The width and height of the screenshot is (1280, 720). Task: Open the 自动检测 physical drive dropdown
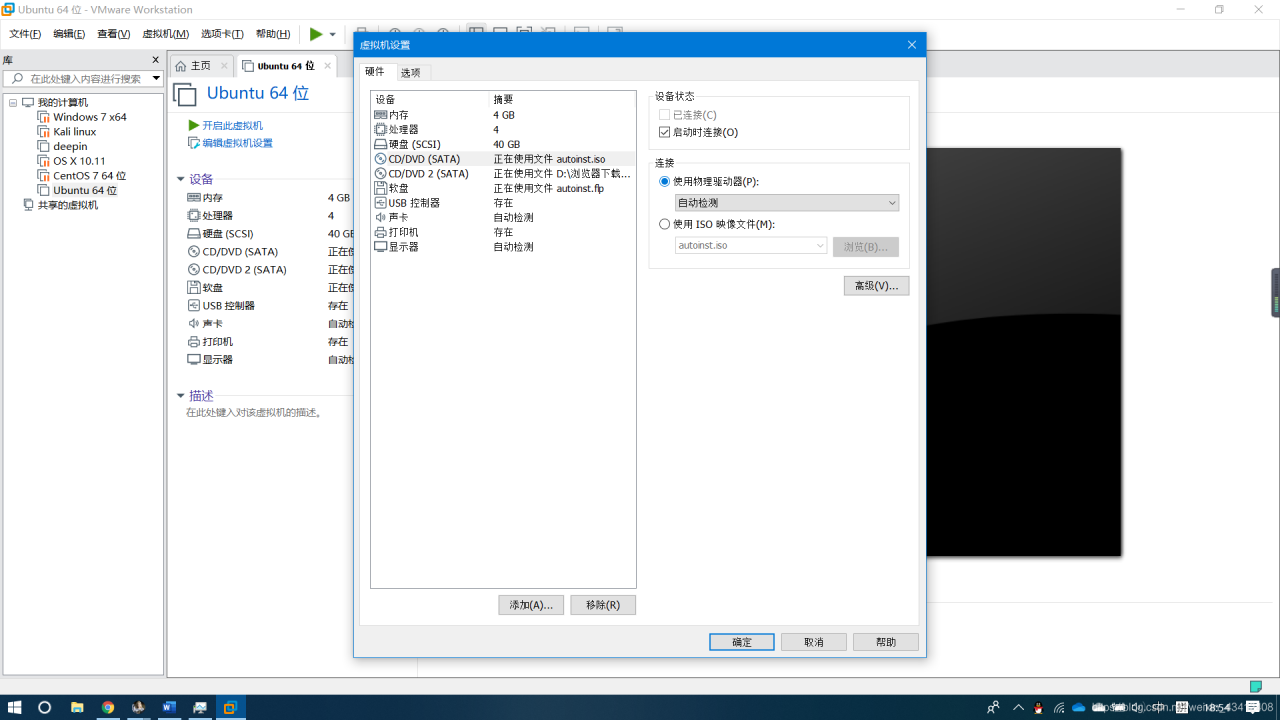pos(787,203)
